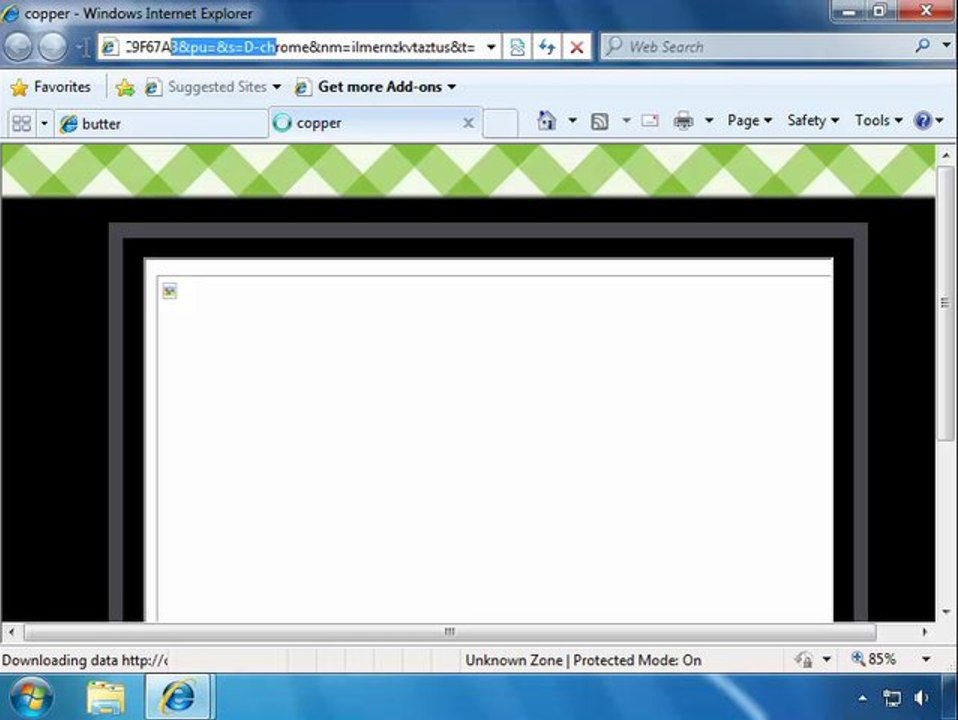Click the broken image placeholder icon
The height and width of the screenshot is (720, 958).
[x=169, y=291]
